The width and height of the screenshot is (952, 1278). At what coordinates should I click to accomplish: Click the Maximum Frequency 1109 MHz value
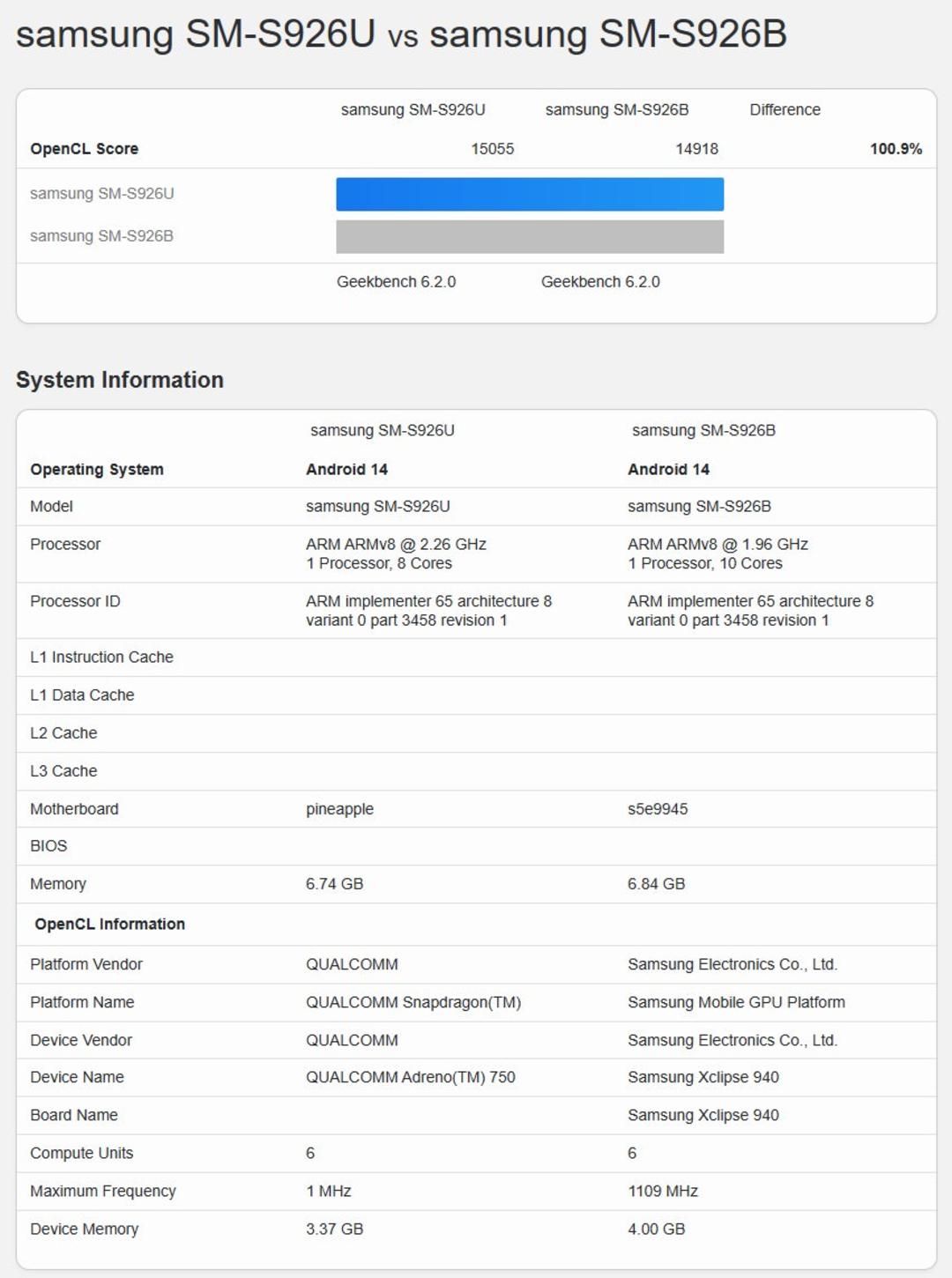coord(662,1191)
